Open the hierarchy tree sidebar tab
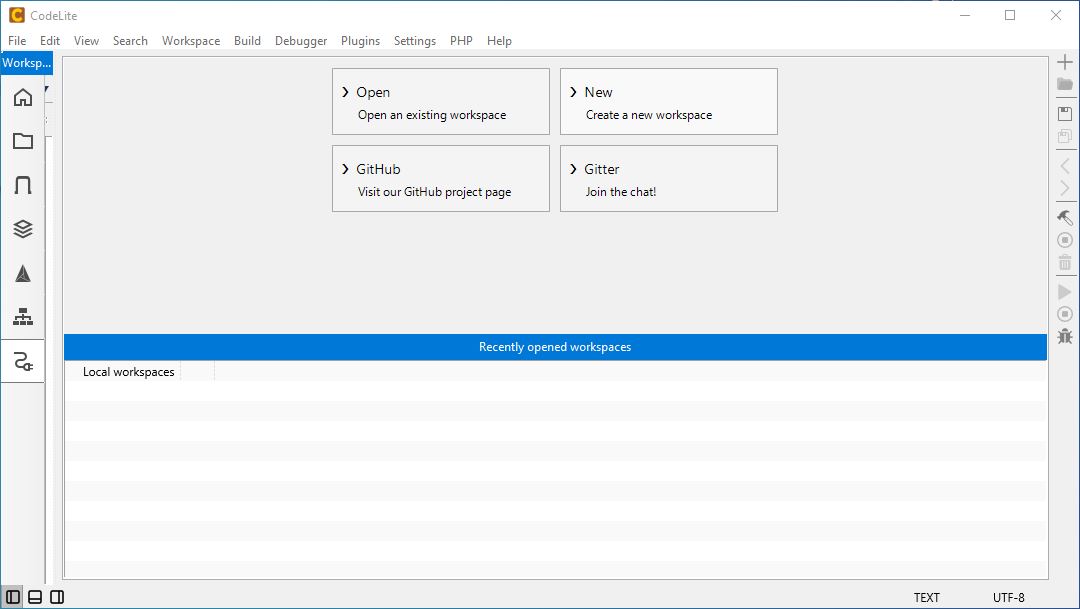This screenshot has height=609, width=1080. pyautogui.click(x=23, y=317)
